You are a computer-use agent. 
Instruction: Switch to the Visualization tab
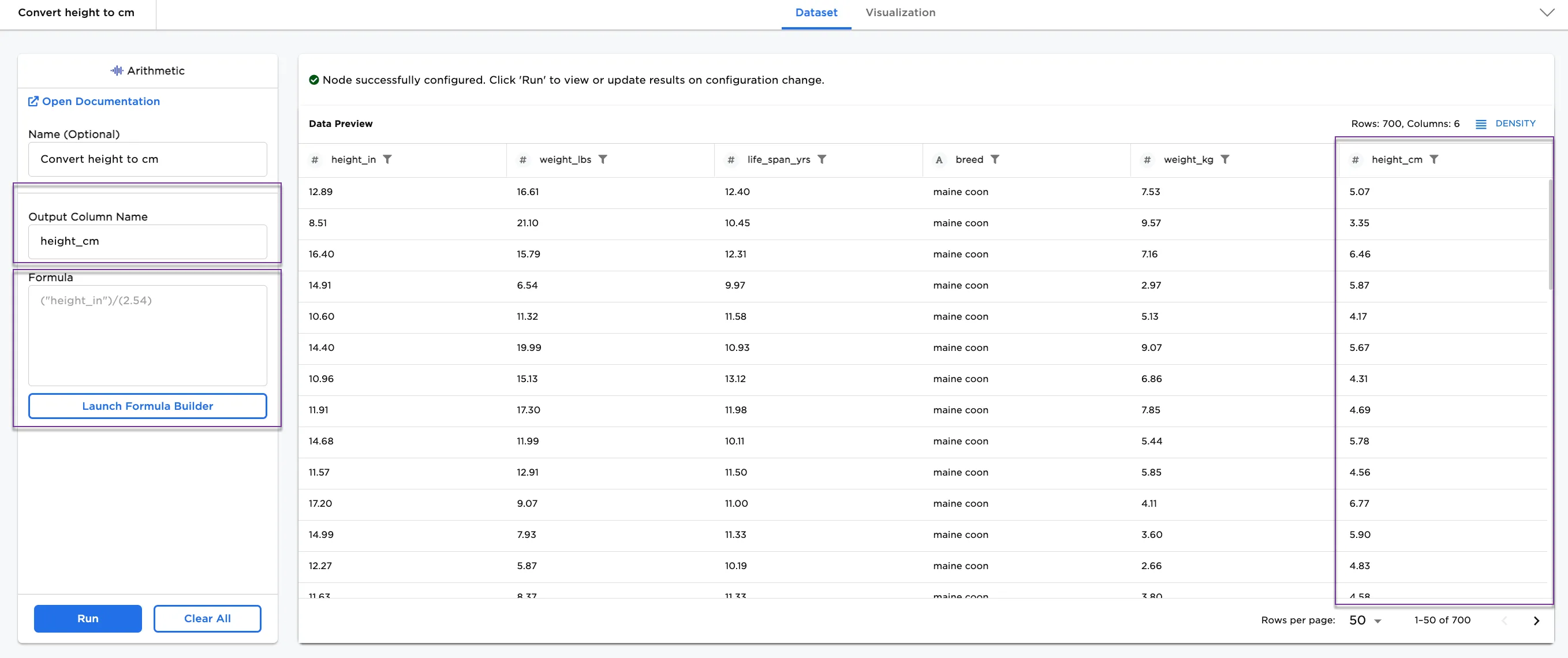point(900,12)
